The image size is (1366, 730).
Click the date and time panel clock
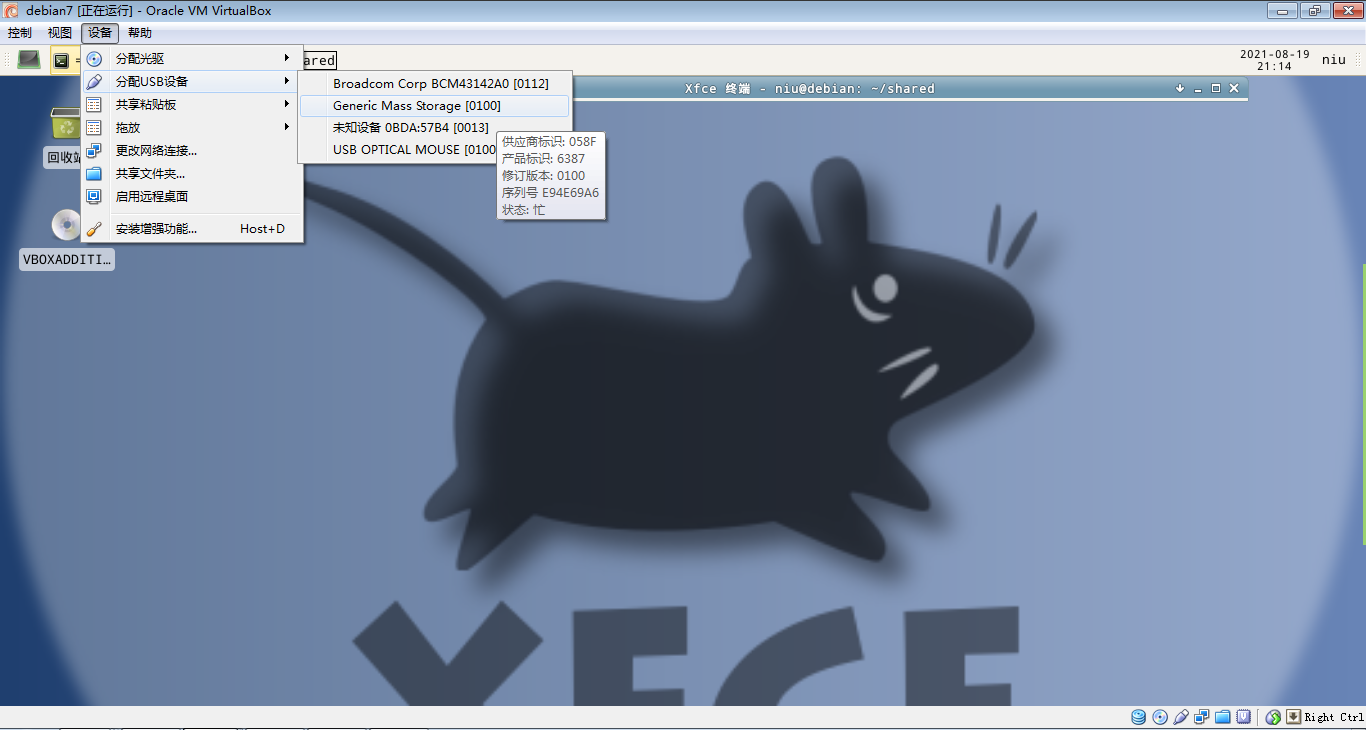pyautogui.click(x=1274, y=60)
